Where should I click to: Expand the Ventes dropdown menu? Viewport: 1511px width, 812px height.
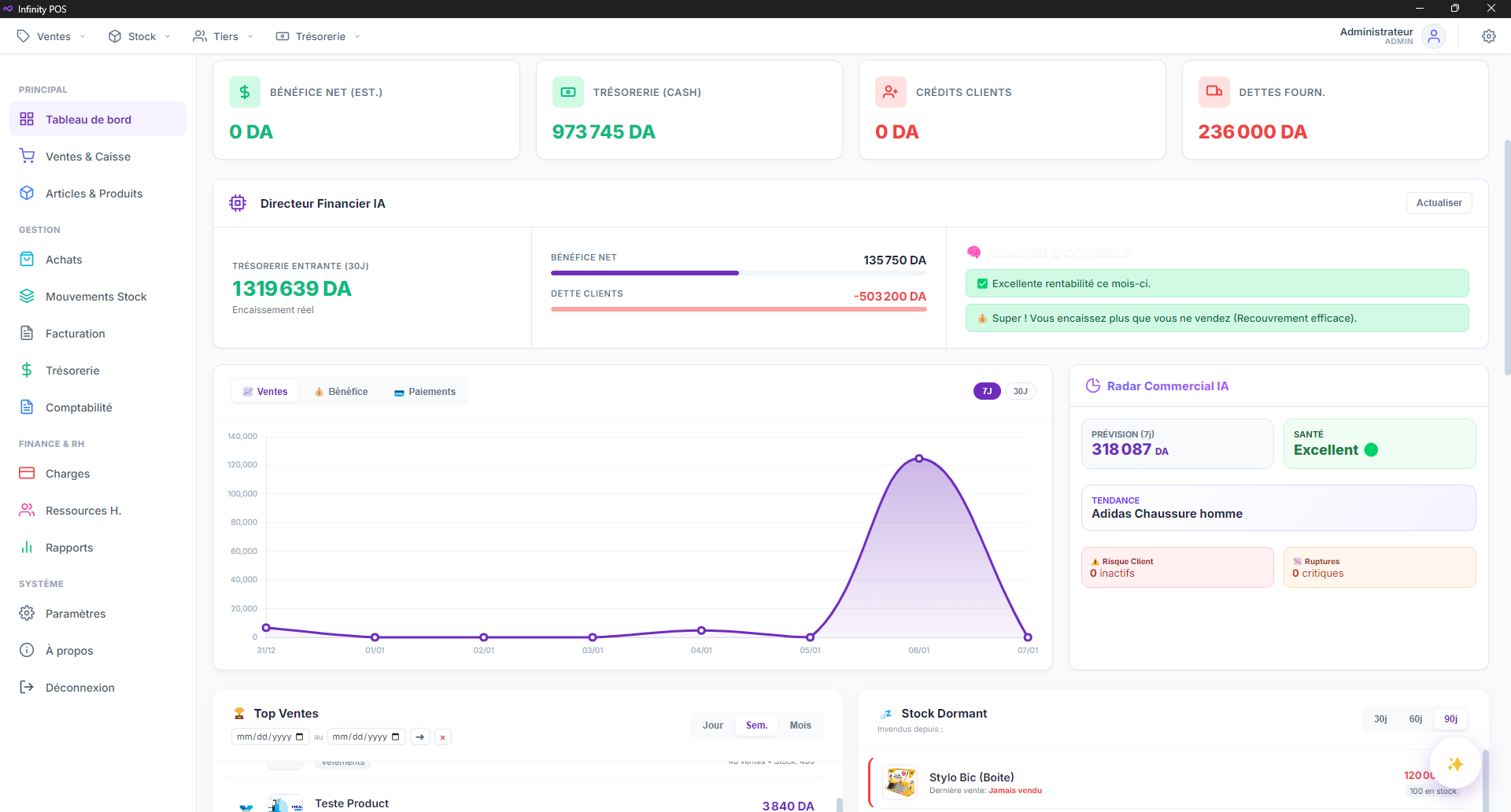52,36
